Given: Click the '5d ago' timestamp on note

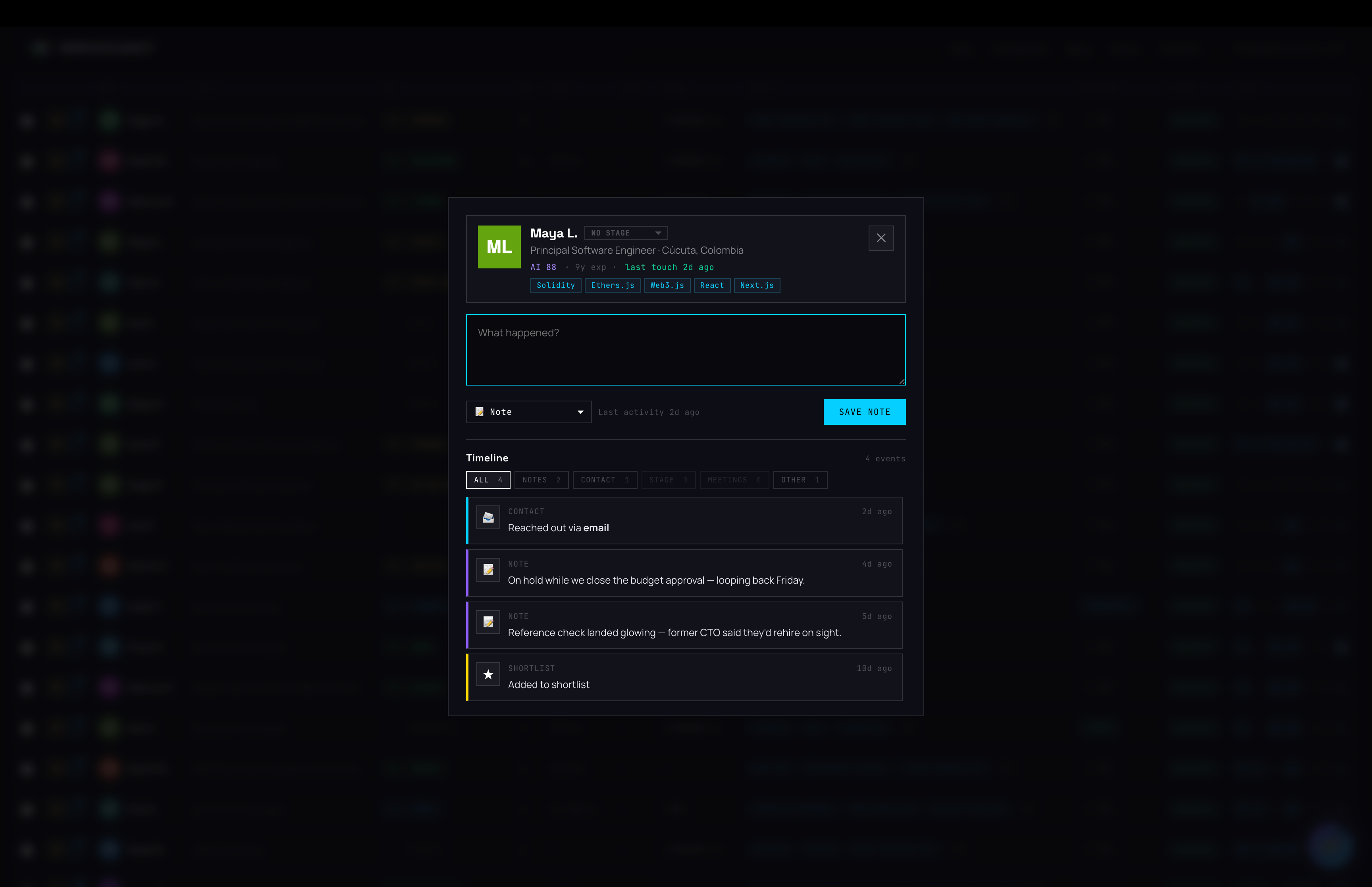Looking at the screenshot, I should pyautogui.click(x=876, y=616).
